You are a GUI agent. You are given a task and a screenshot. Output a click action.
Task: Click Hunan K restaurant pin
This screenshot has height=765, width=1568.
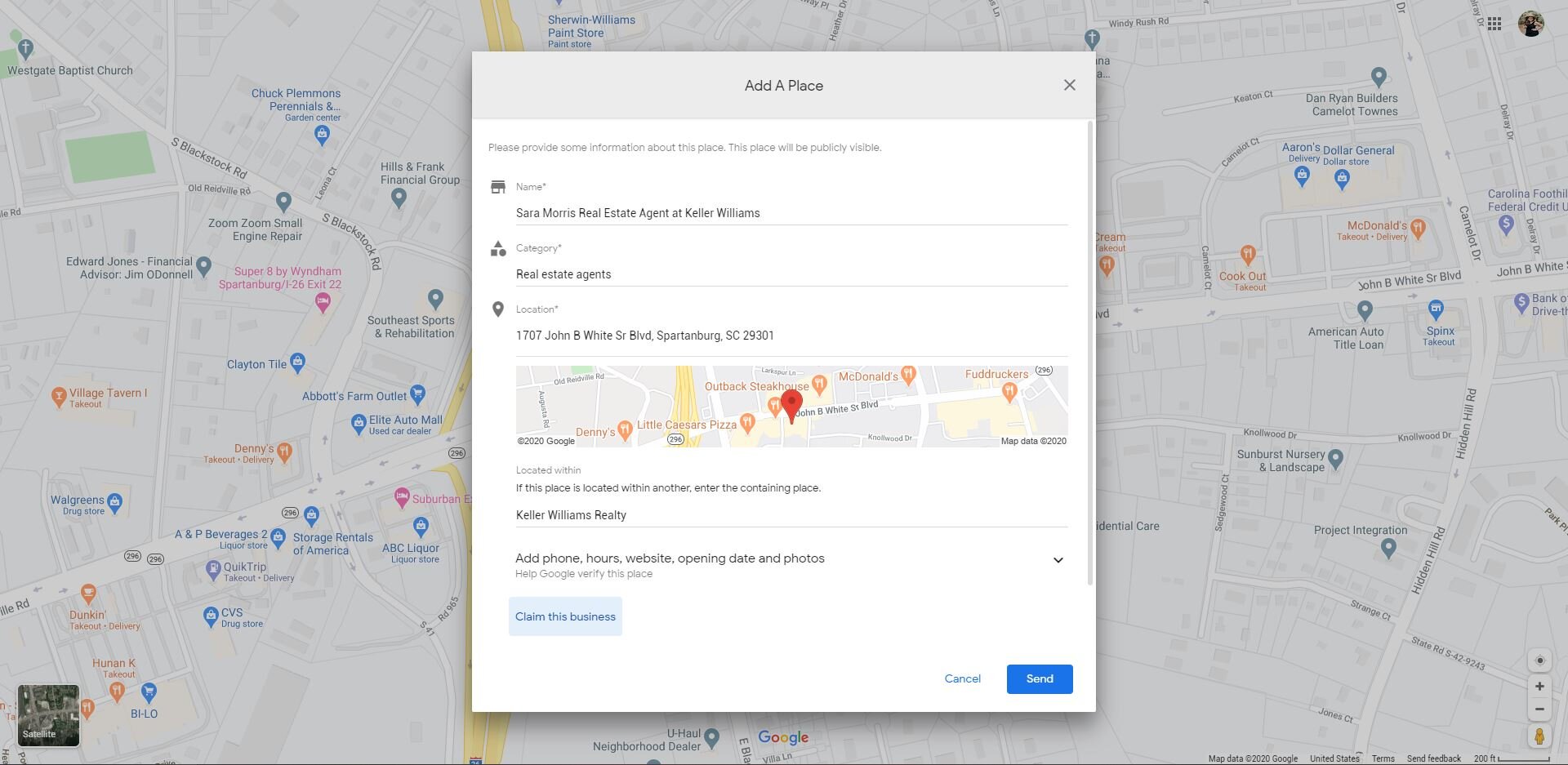point(117,692)
